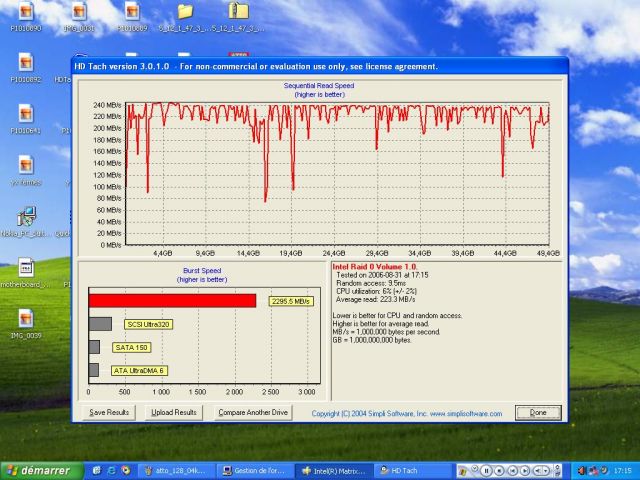Open the P1010641 desktop image file

26,120
